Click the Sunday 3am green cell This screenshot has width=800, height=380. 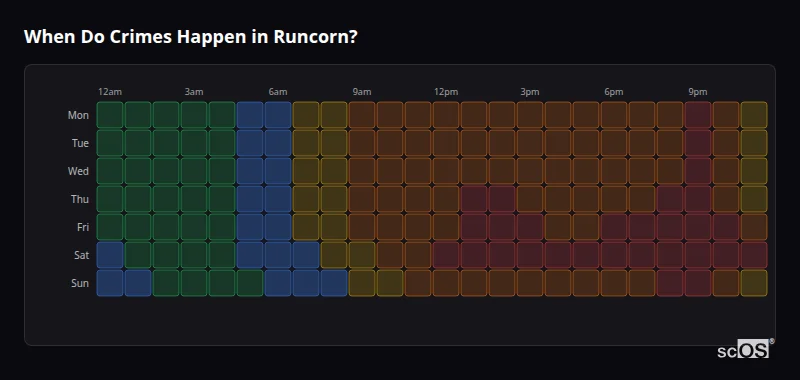(194, 283)
